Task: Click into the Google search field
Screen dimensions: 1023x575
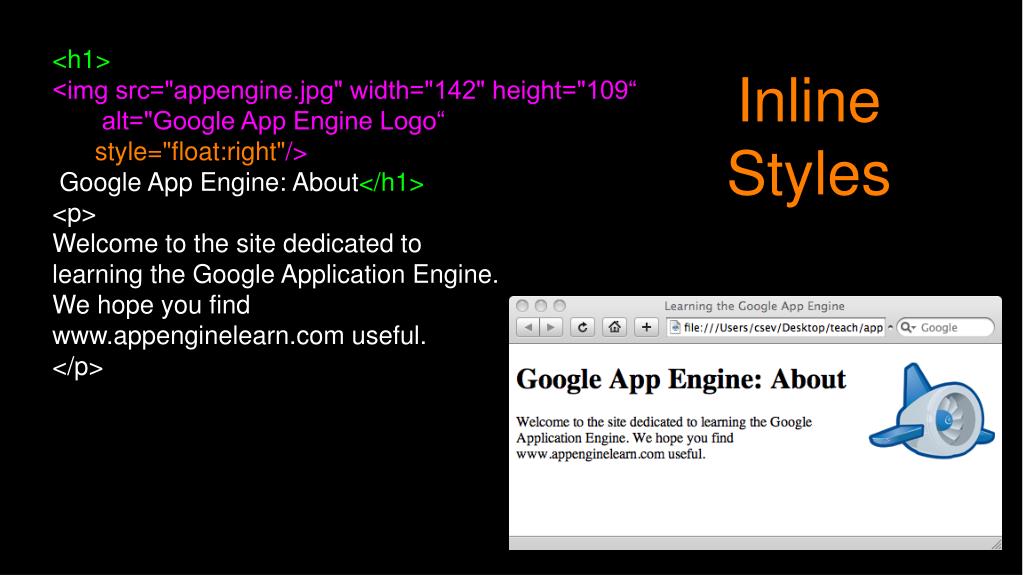Action: pyautogui.click(x=946, y=328)
